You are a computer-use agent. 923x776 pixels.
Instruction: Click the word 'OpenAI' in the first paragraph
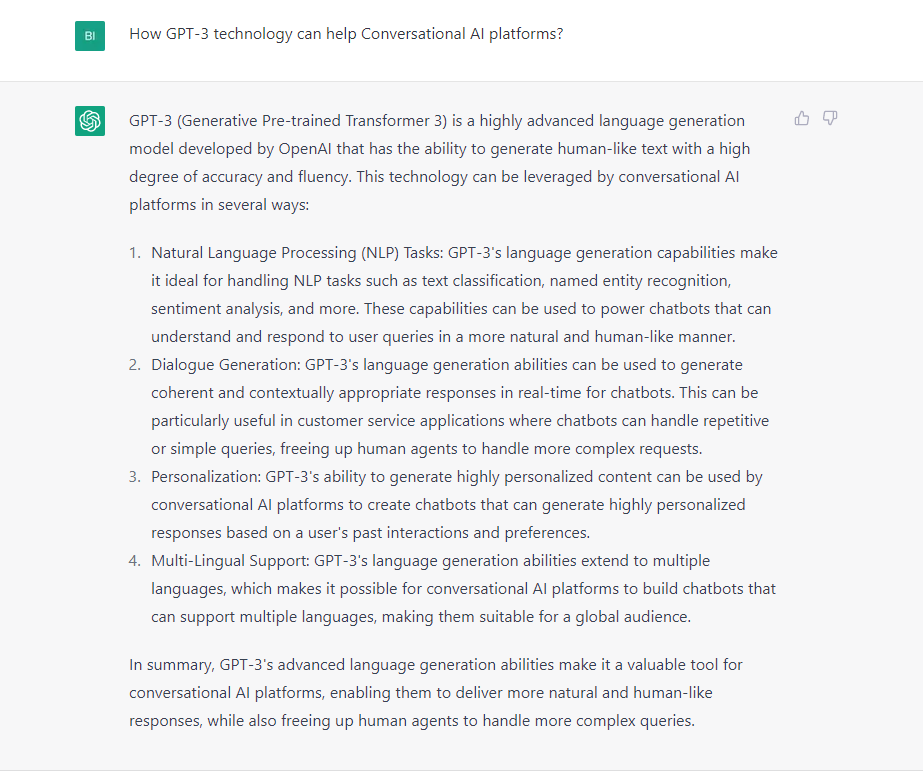point(305,149)
